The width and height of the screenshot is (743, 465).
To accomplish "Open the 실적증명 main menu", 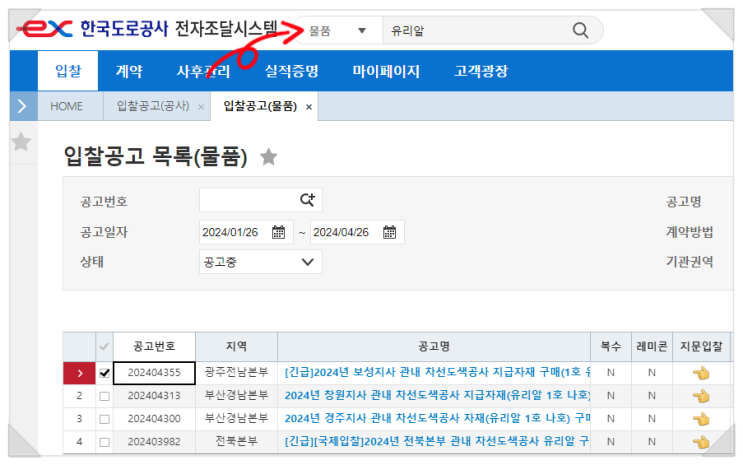I will 291,71.
